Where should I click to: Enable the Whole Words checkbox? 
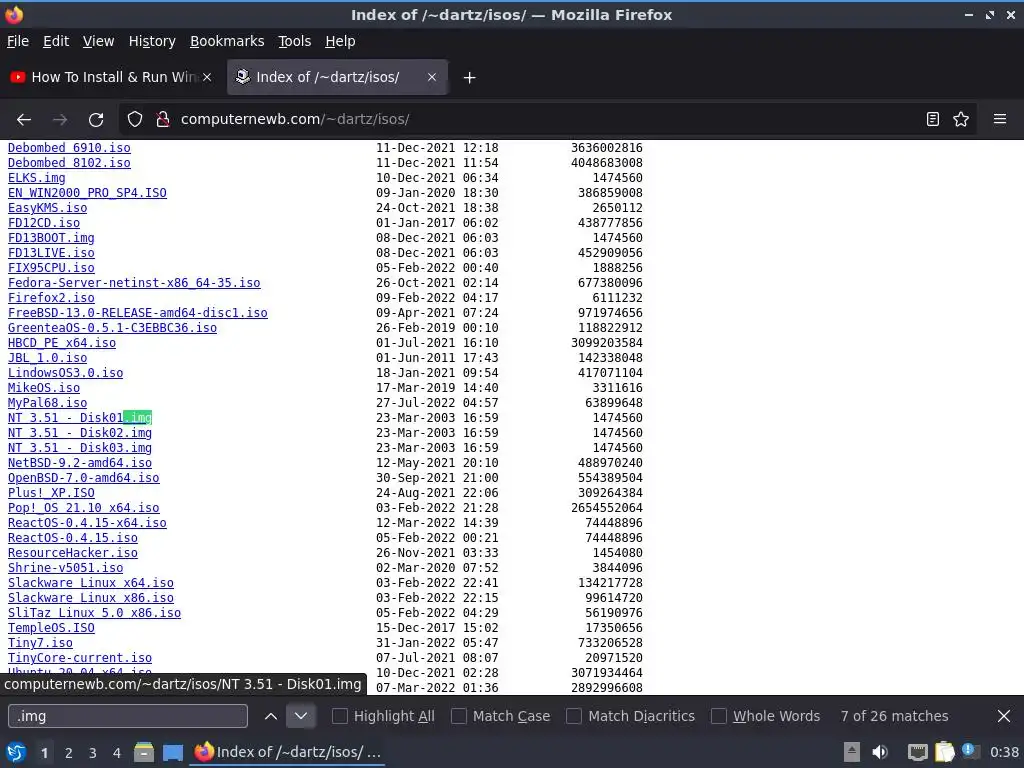tap(719, 716)
